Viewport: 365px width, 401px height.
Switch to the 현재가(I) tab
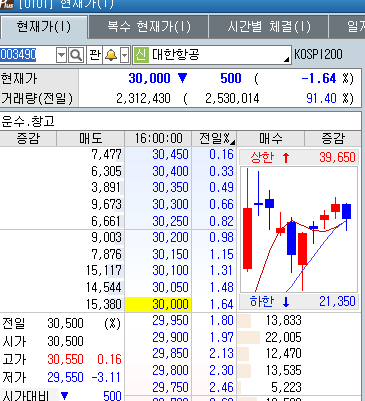pyautogui.click(x=44, y=27)
